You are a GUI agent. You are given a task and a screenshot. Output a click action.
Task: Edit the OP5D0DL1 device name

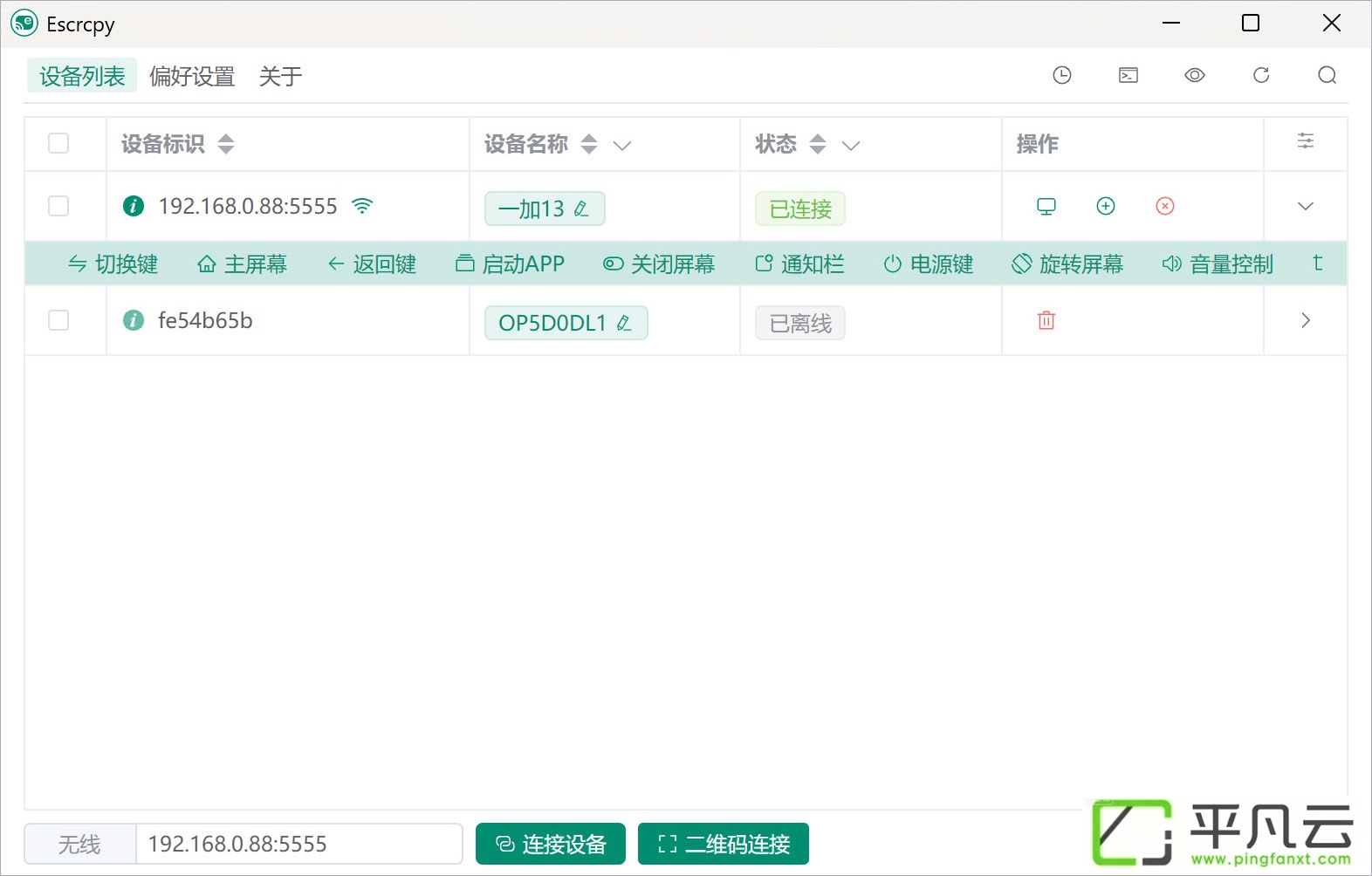click(x=624, y=323)
